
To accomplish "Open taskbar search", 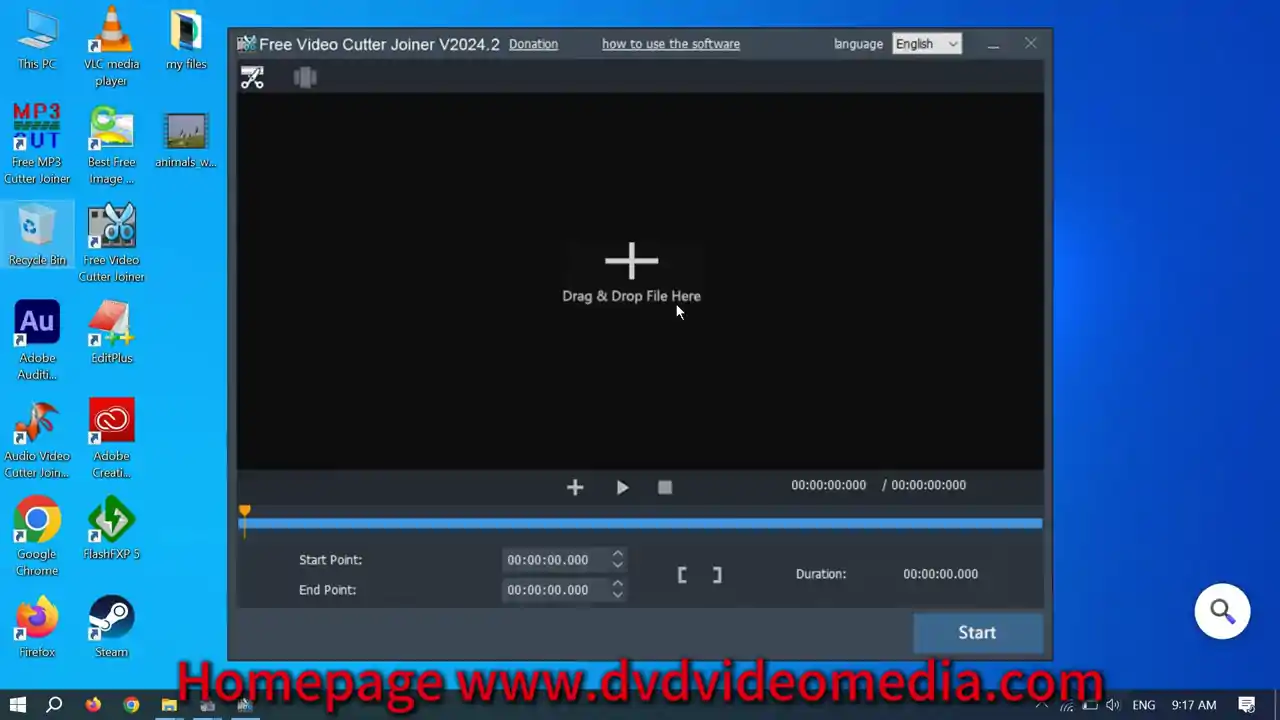I will click(x=55, y=705).
